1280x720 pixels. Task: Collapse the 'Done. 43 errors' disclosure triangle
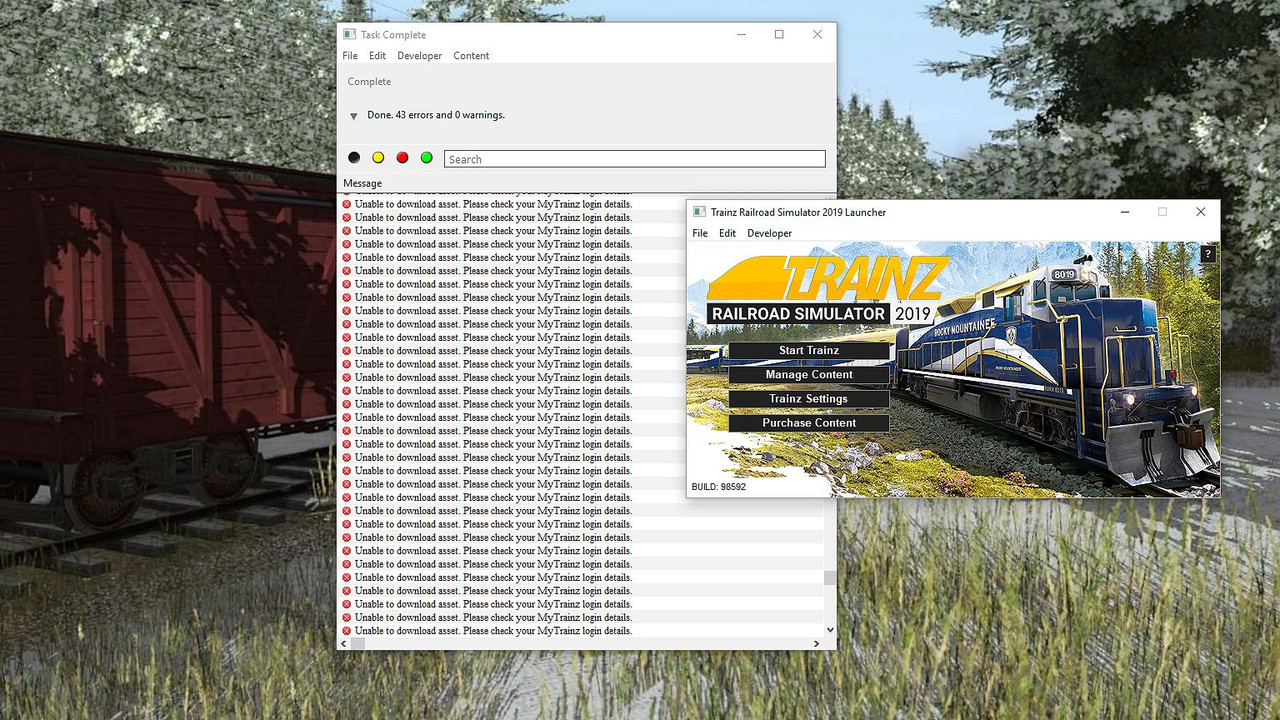point(354,116)
